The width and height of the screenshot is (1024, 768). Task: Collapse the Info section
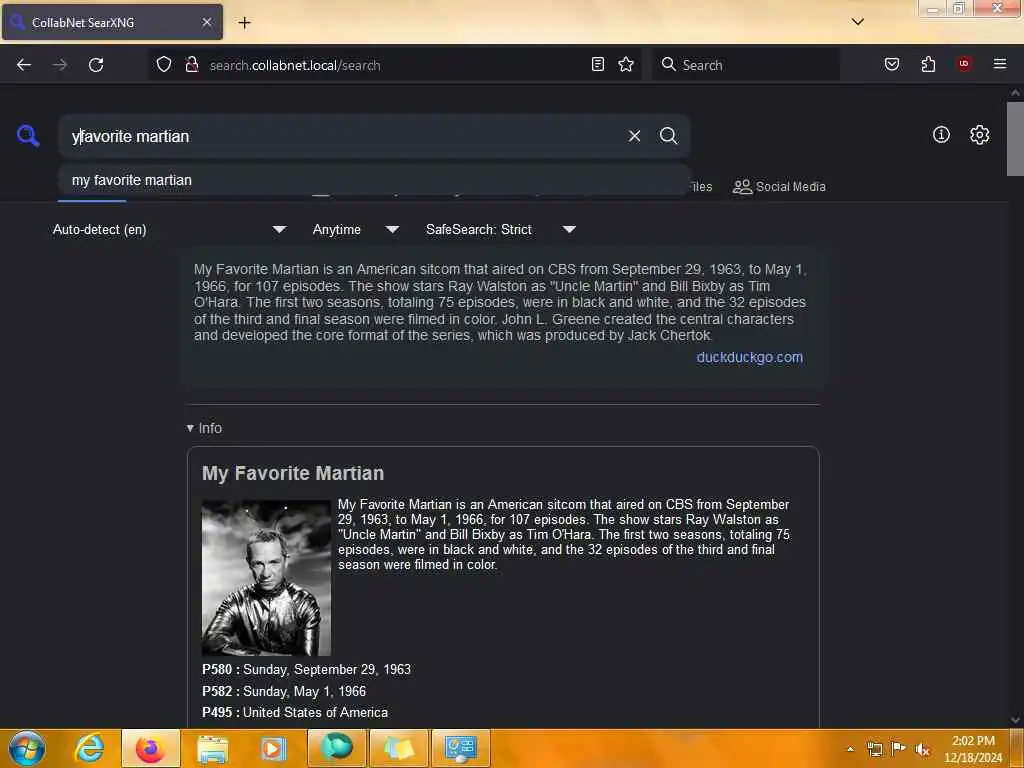tap(204, 428)
